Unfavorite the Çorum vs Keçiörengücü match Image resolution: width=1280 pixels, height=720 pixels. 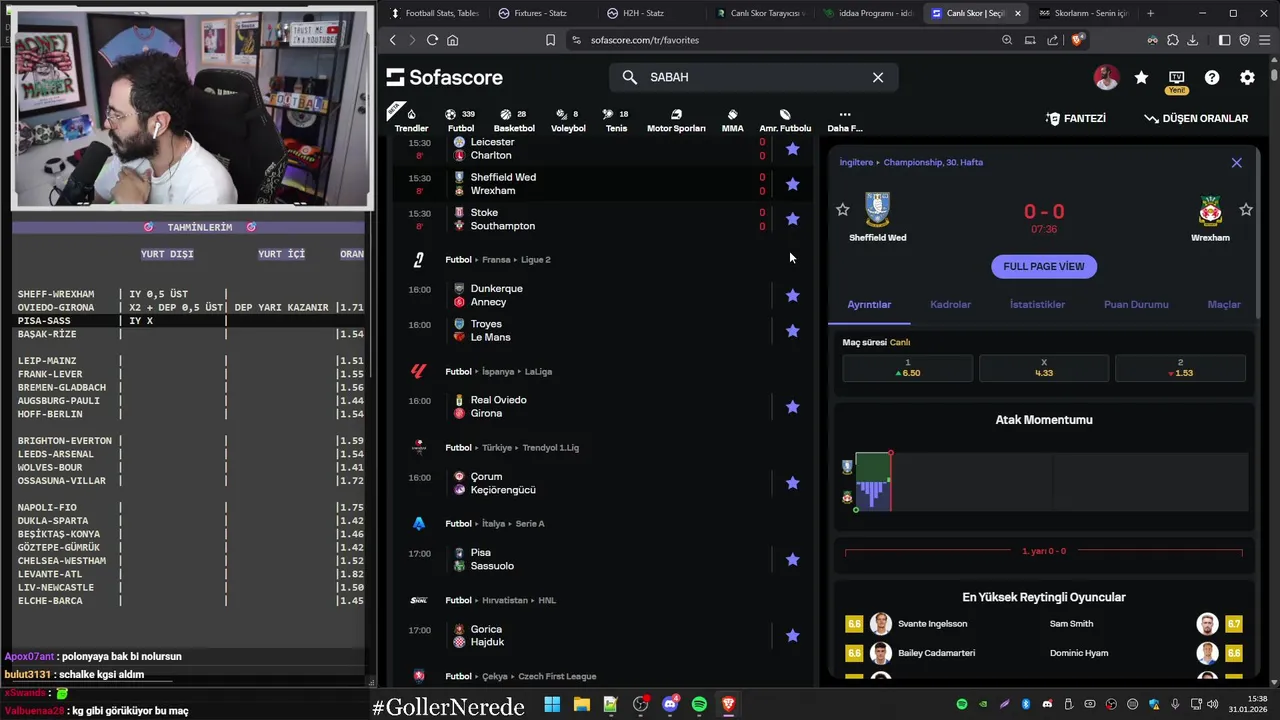click(x=792, y=483)
